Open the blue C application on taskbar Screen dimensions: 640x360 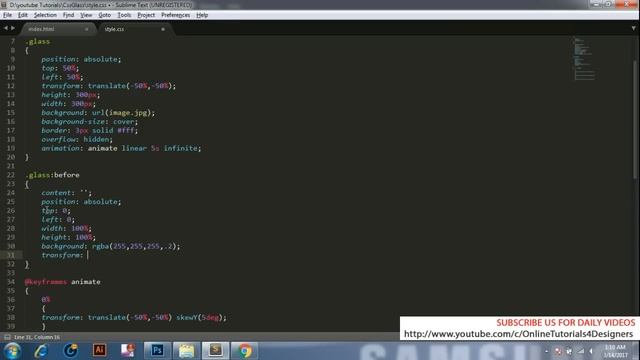(70, 351)
